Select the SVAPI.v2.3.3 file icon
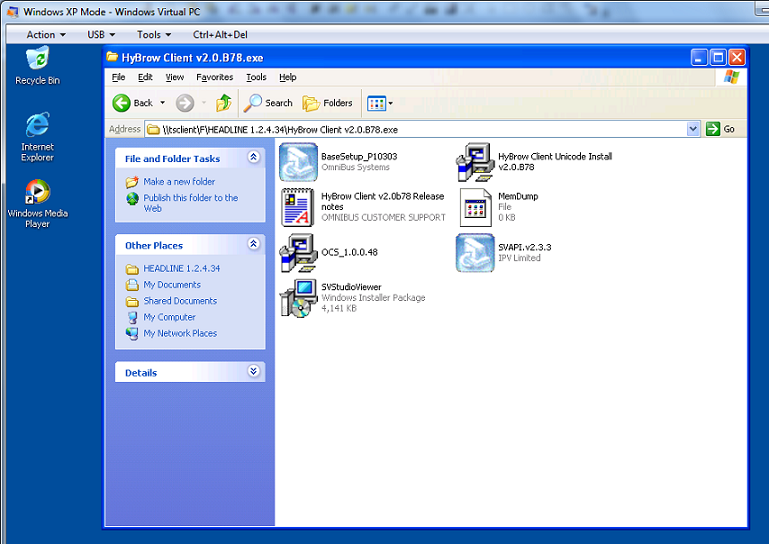 pyautogui.click(x=475, y=253)
